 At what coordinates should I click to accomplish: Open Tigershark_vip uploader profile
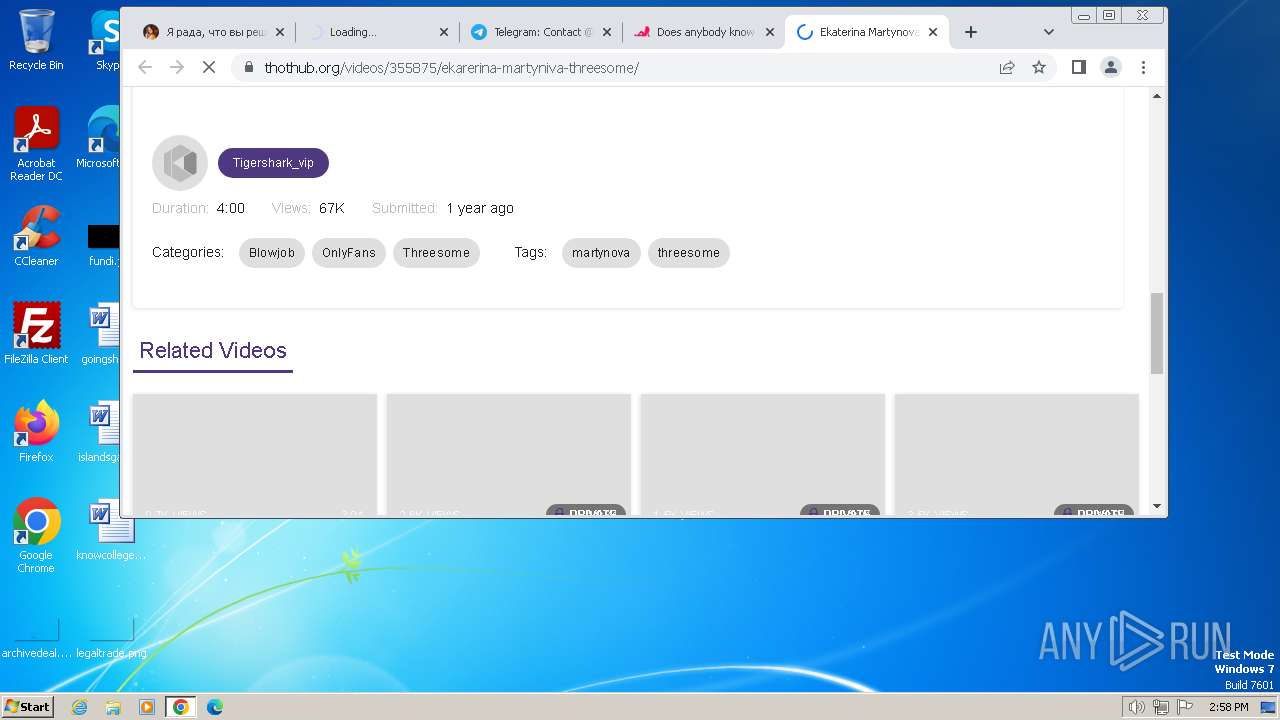[x=273, y=163]
